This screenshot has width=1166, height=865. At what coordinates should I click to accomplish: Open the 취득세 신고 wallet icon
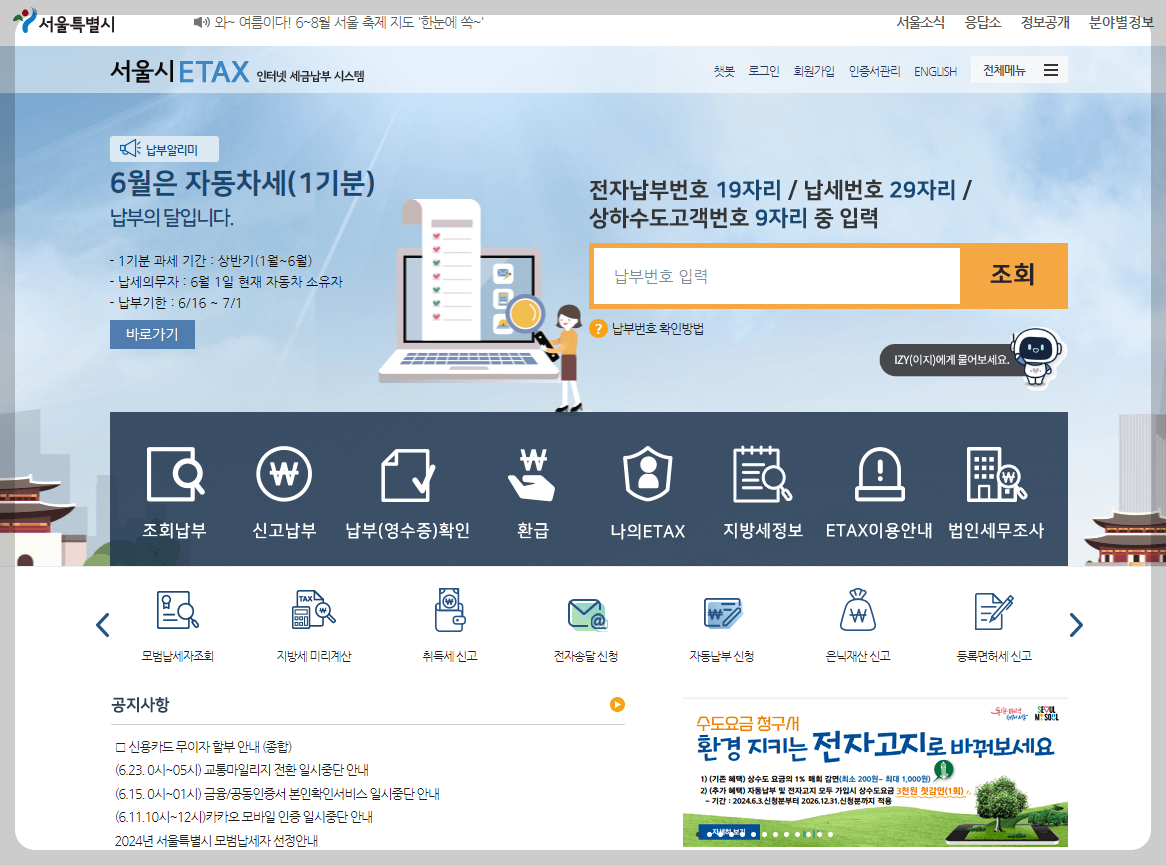(450, 610)
